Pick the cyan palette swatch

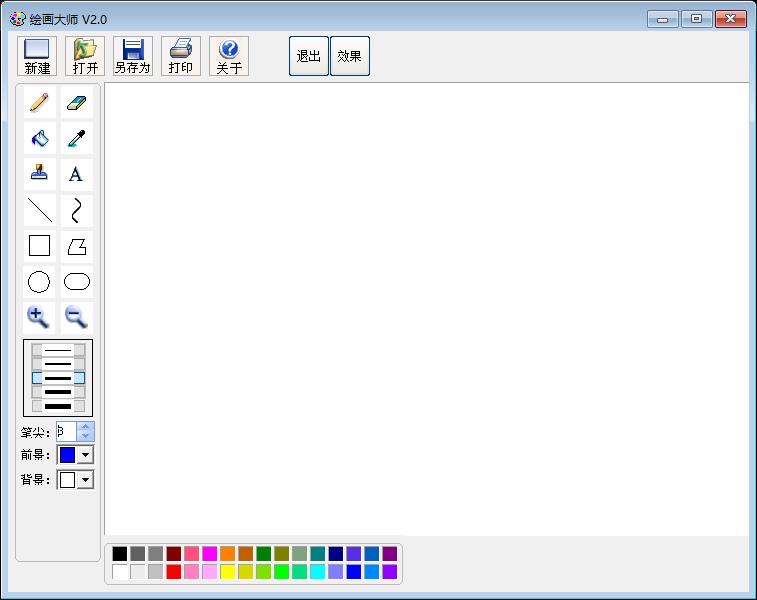[x=318, y=572]
